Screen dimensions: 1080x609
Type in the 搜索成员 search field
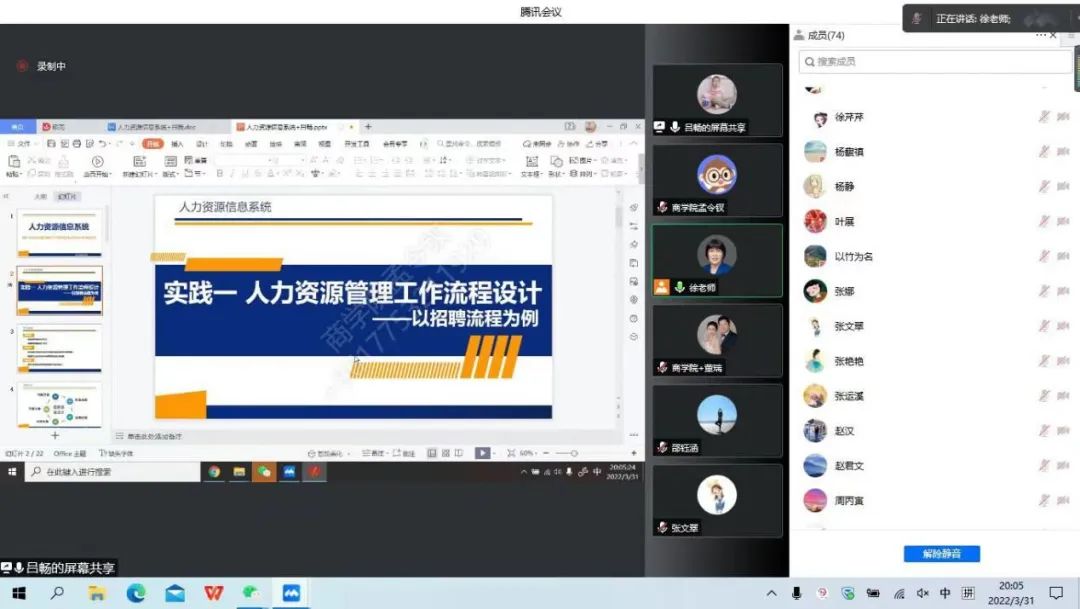(x=935, y=62)
